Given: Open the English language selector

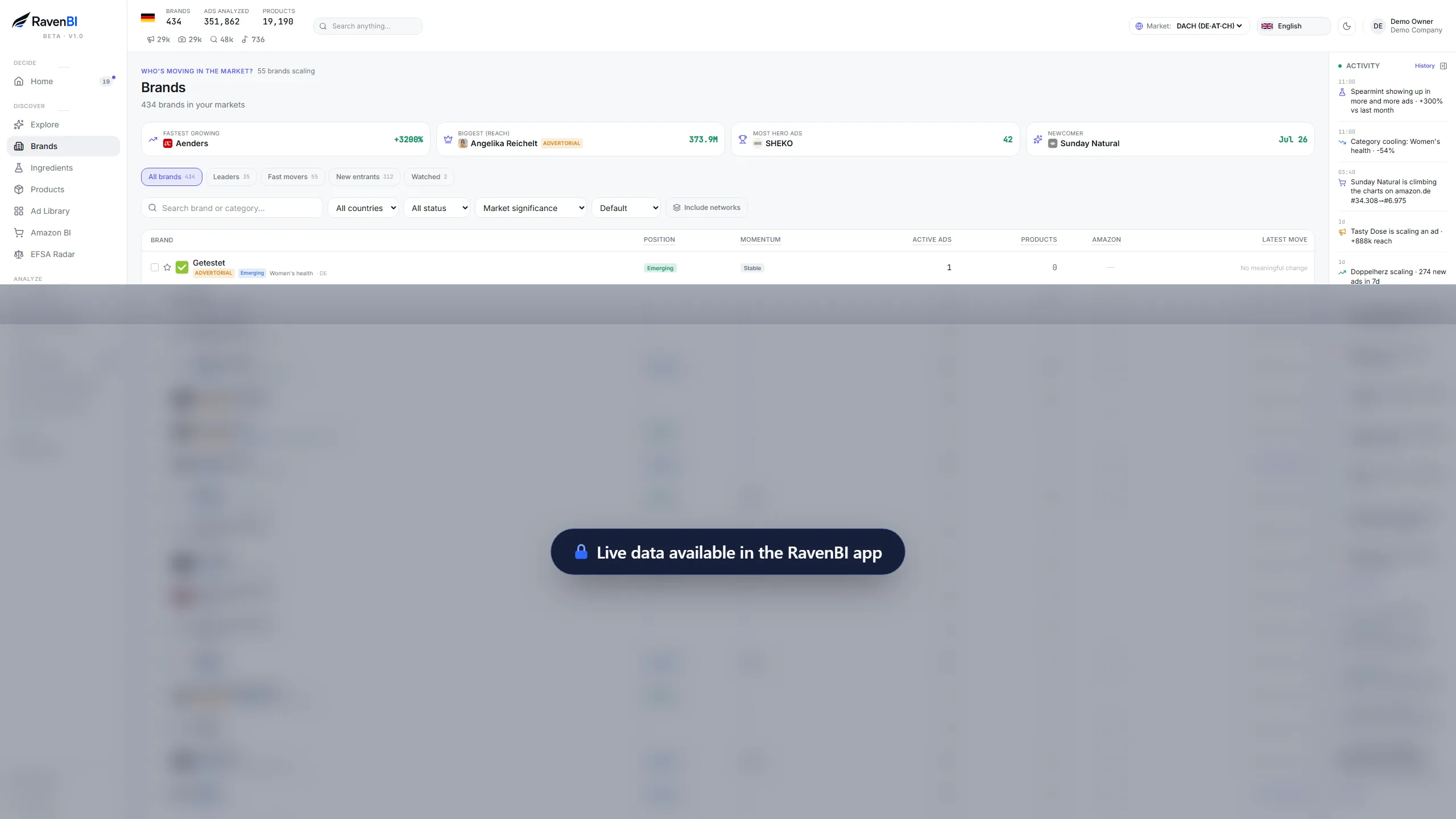Looking at the screenshot, I should [x=1293, y=26].
